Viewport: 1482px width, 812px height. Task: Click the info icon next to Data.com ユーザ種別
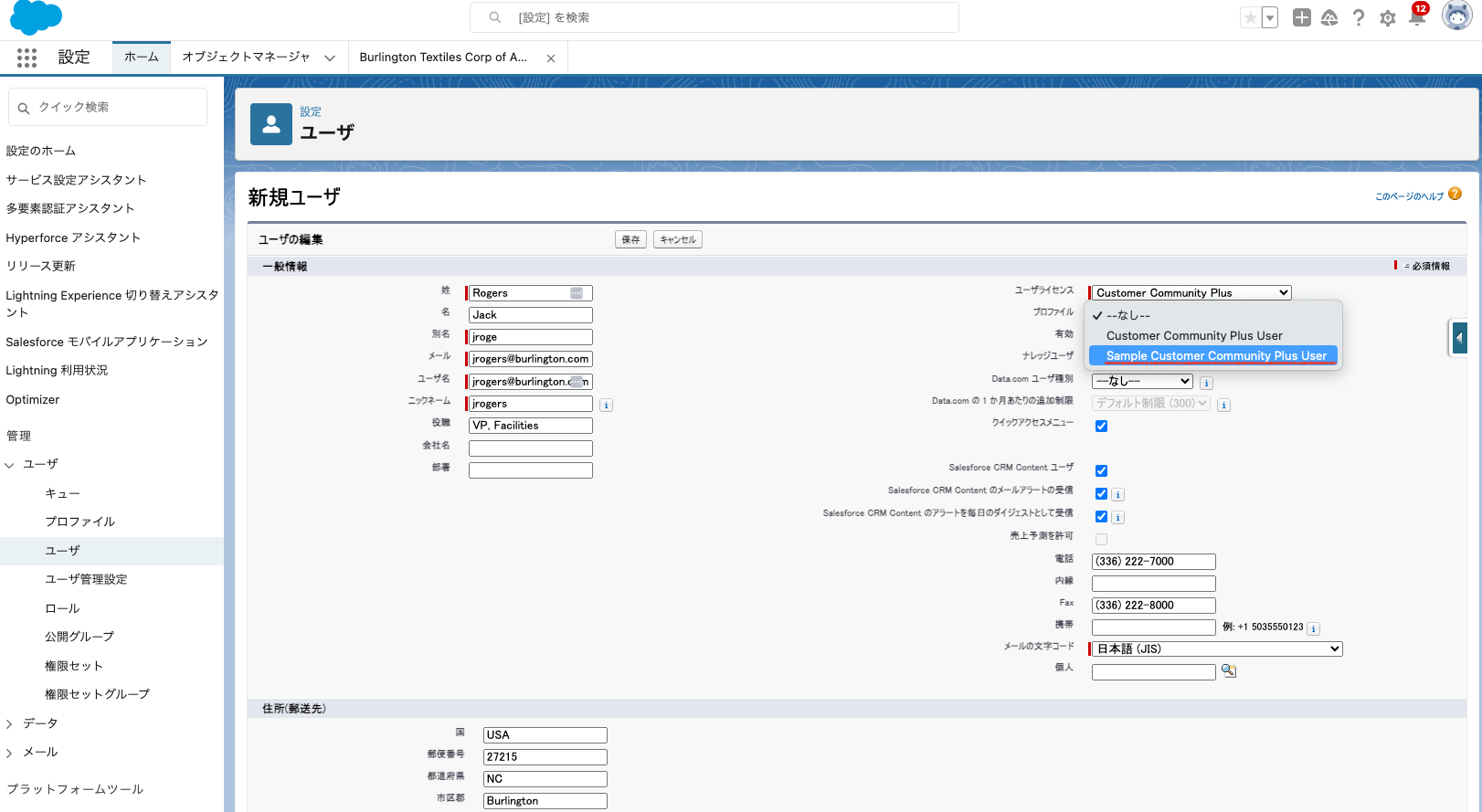click(x=1206, y=383)
